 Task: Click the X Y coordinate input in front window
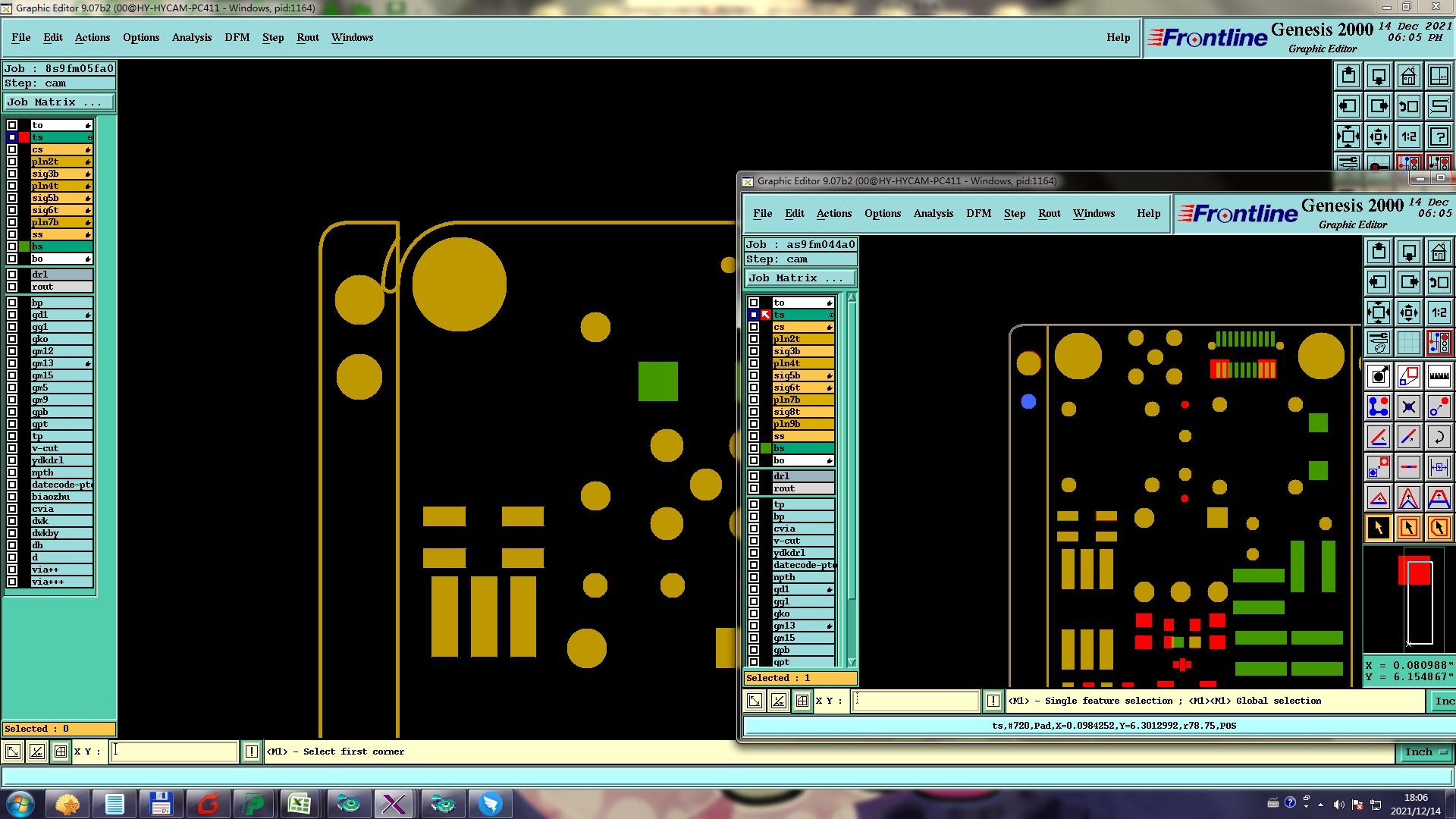pyautogui.click(x=916, y=701)
